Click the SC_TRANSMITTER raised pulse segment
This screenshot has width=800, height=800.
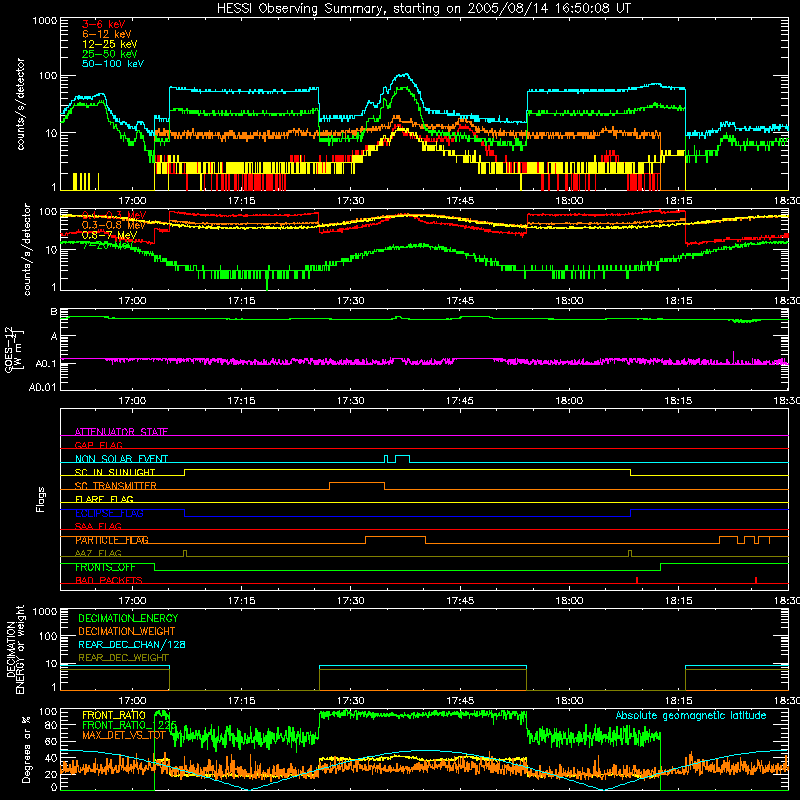coord(357,483)
